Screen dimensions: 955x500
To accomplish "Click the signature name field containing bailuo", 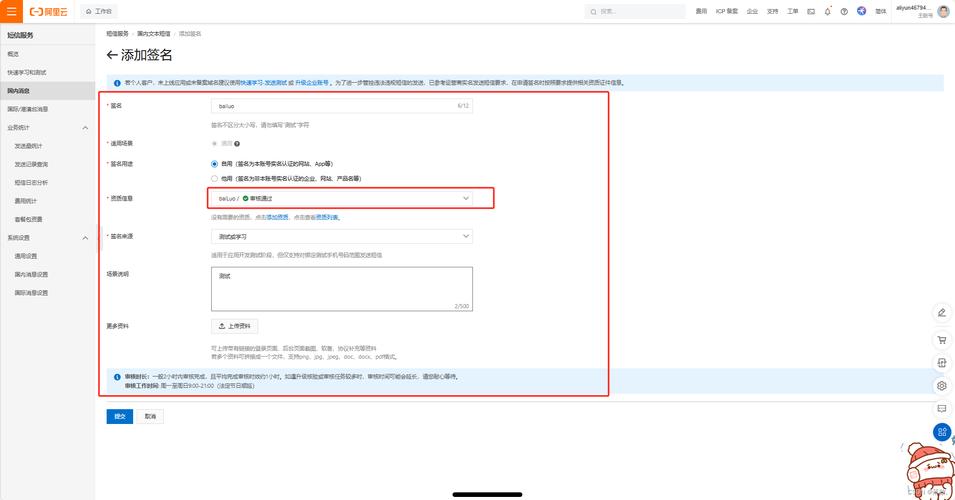I will (x=342, y=105).
